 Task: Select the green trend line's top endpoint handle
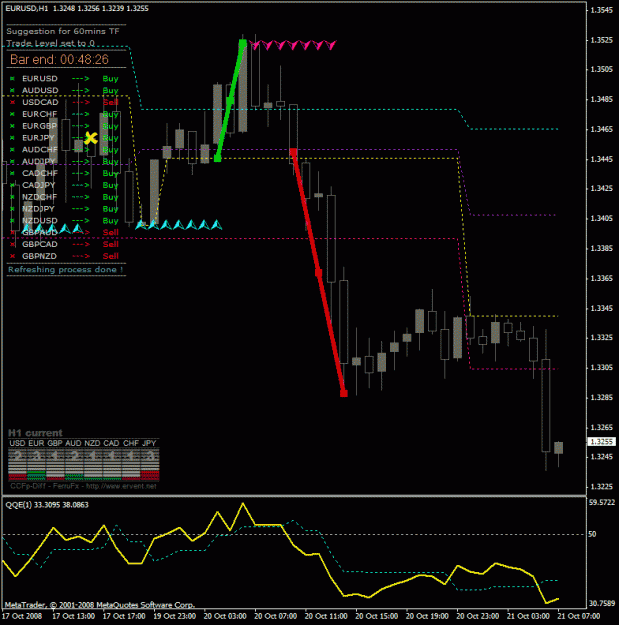coord(243,43)
